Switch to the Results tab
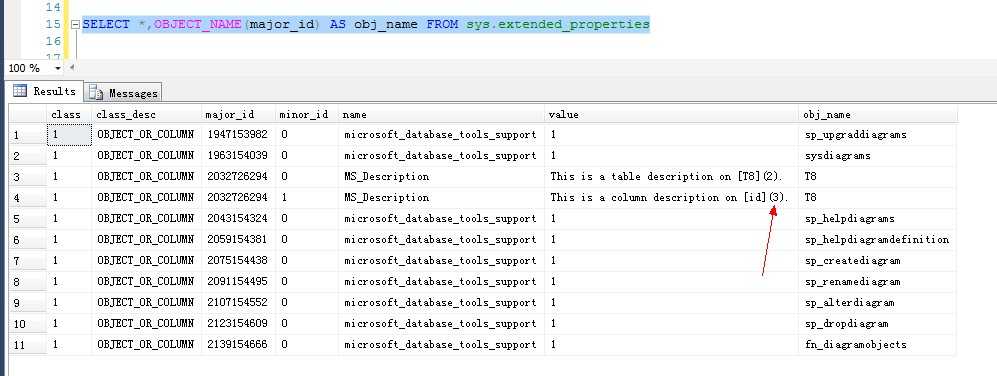 pyautogui.click(x=44, y=91)
